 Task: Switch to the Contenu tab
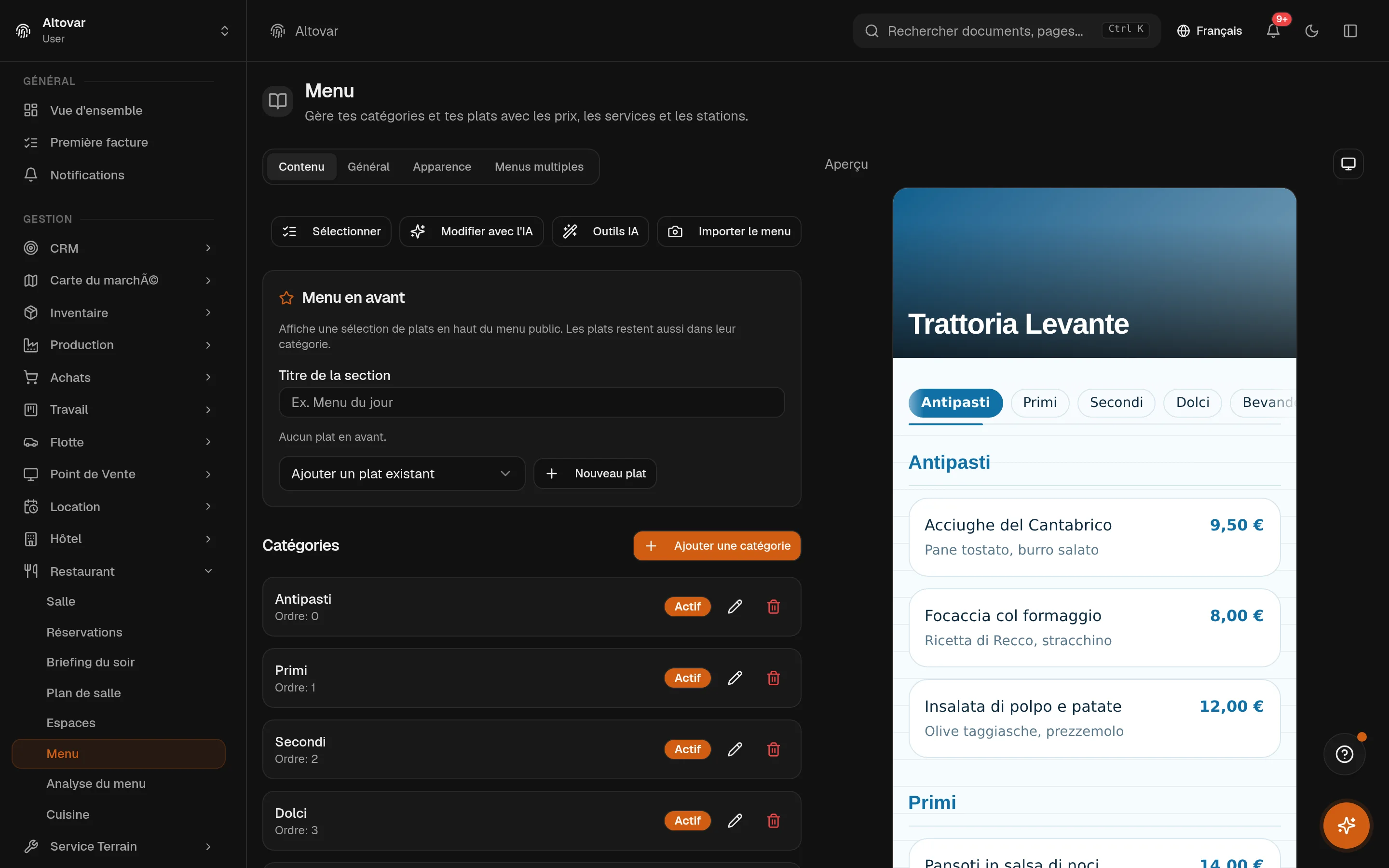click(x=301, y=166)
